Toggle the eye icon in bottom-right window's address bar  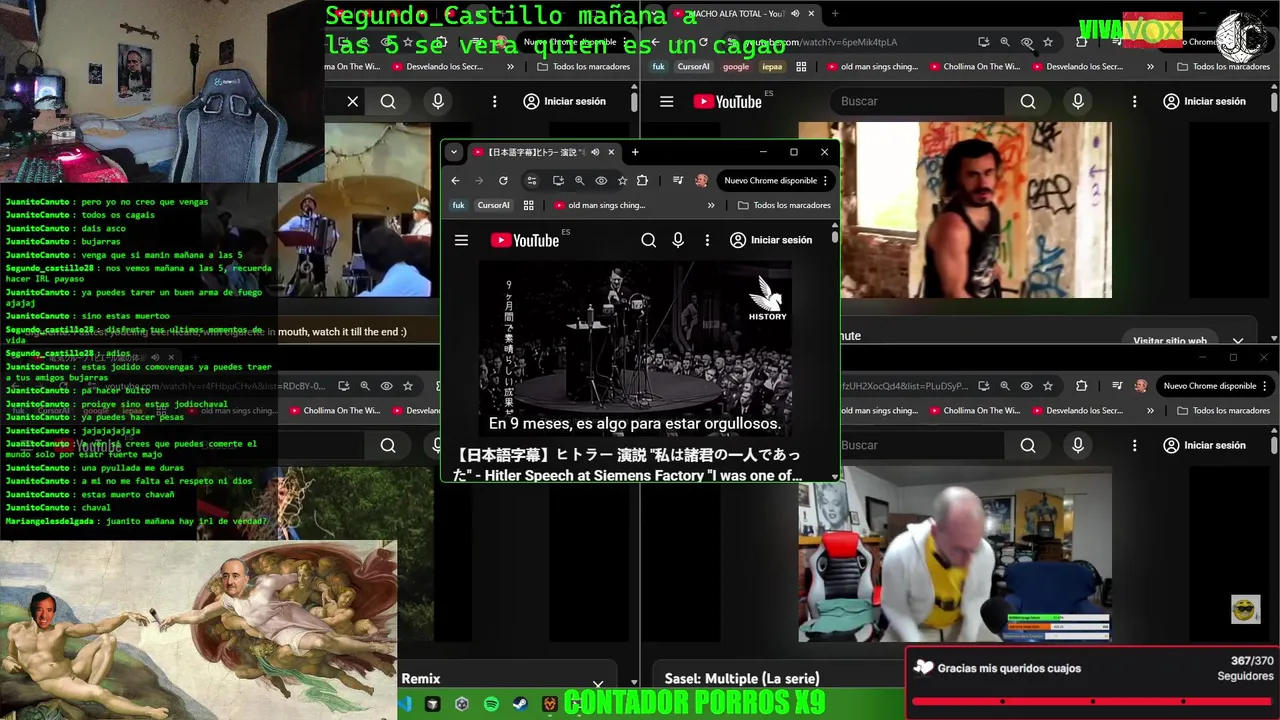[x=1026, y=386]
